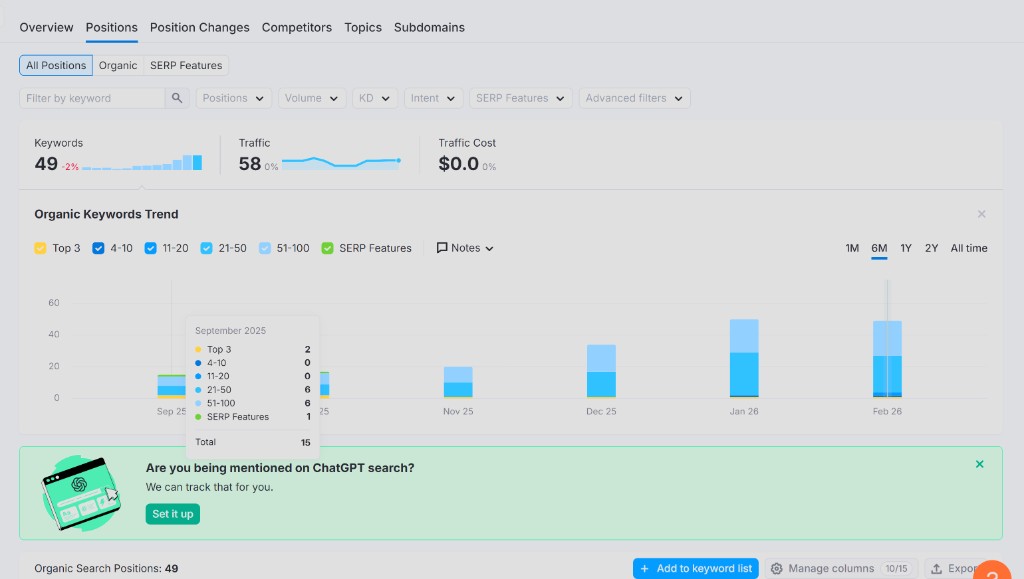This screenshot has width=1024, height=579.
Task: Disable the 51-100 positions checkbox
Action: (x=265, y=247)
